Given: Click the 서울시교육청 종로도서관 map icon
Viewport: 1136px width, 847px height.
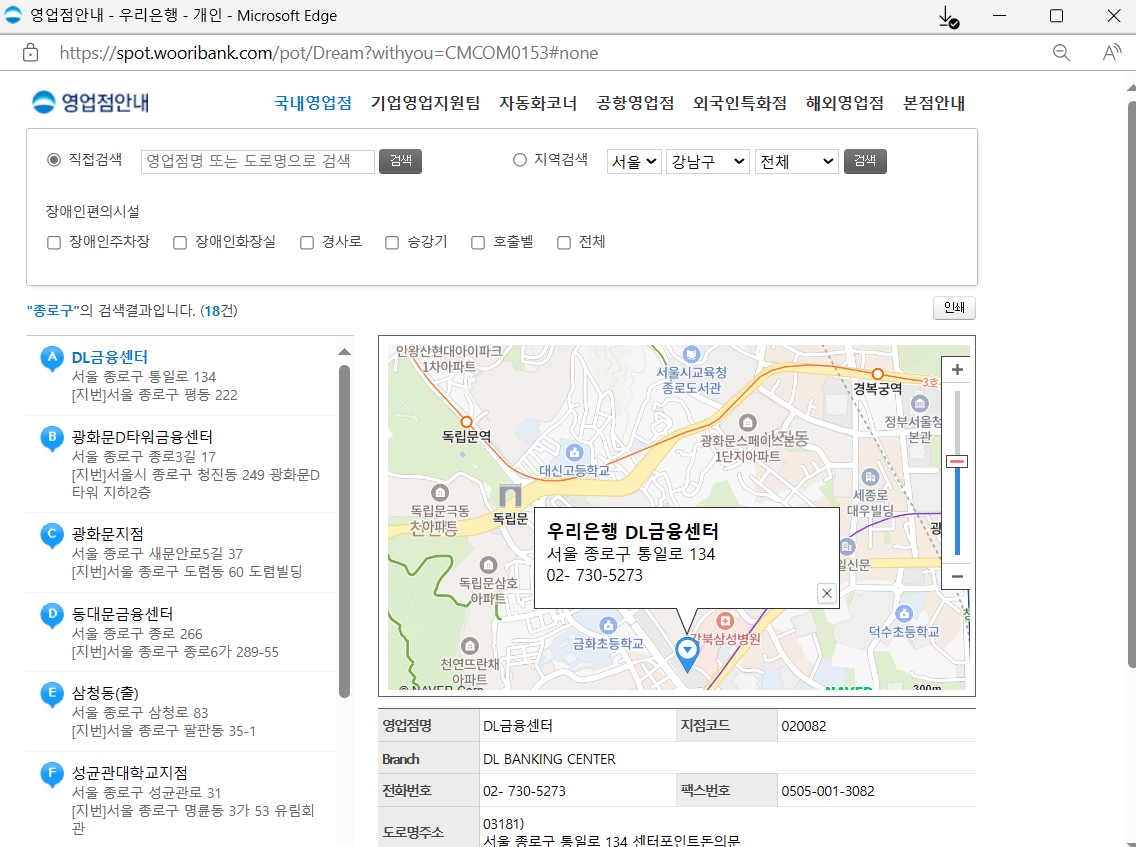Looking at the screenshot, I should [x=691, y=354].
